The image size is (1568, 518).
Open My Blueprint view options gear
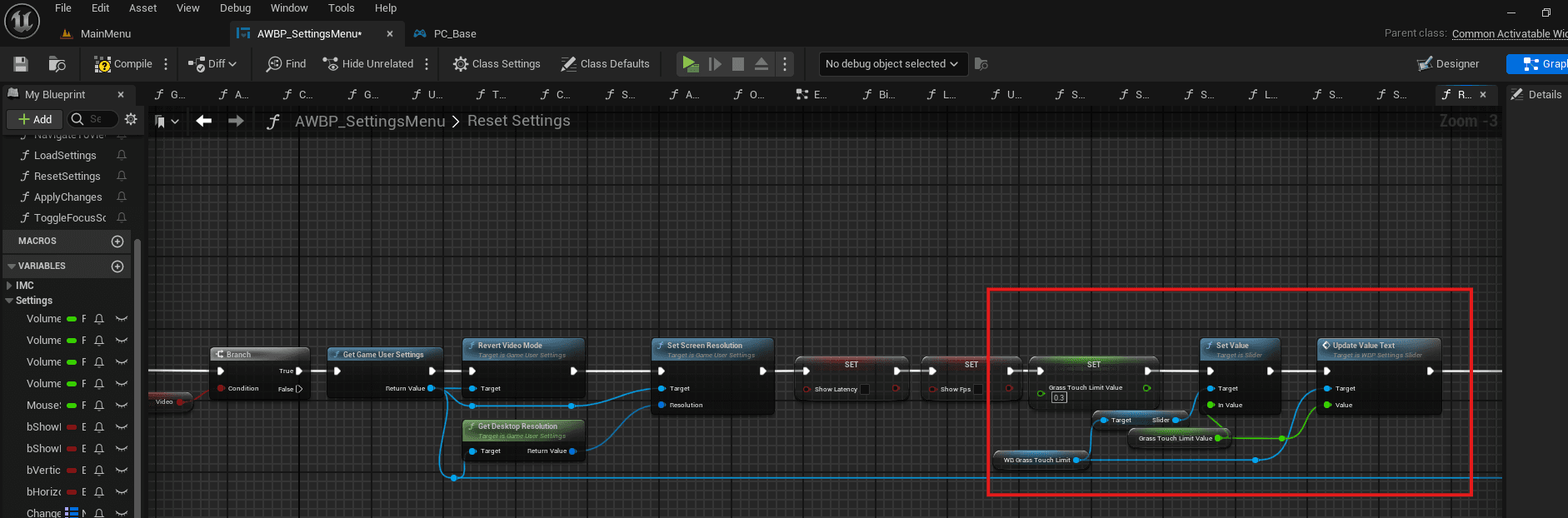pyautogui.click(x=131, y=119)
